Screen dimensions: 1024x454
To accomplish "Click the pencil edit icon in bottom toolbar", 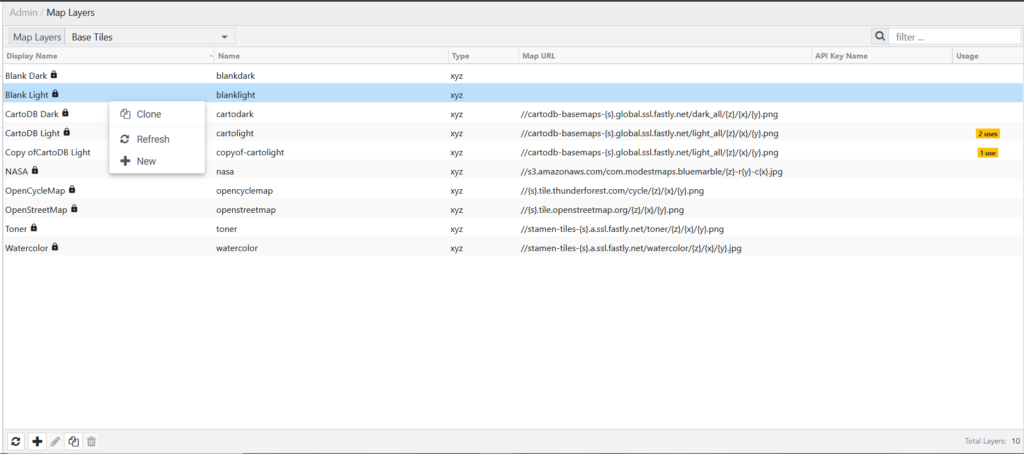I will pos(56,442).
